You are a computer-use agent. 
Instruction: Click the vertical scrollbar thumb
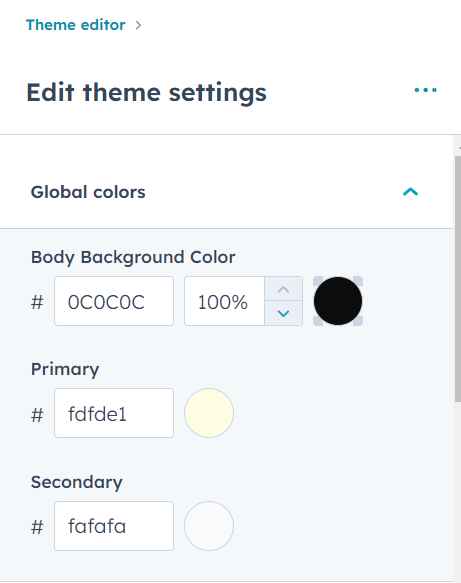tap(458, 279)
